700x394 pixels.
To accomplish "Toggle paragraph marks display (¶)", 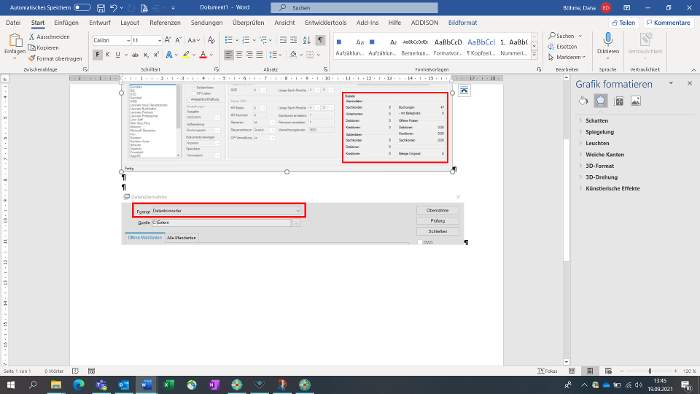I will point(320,40).
